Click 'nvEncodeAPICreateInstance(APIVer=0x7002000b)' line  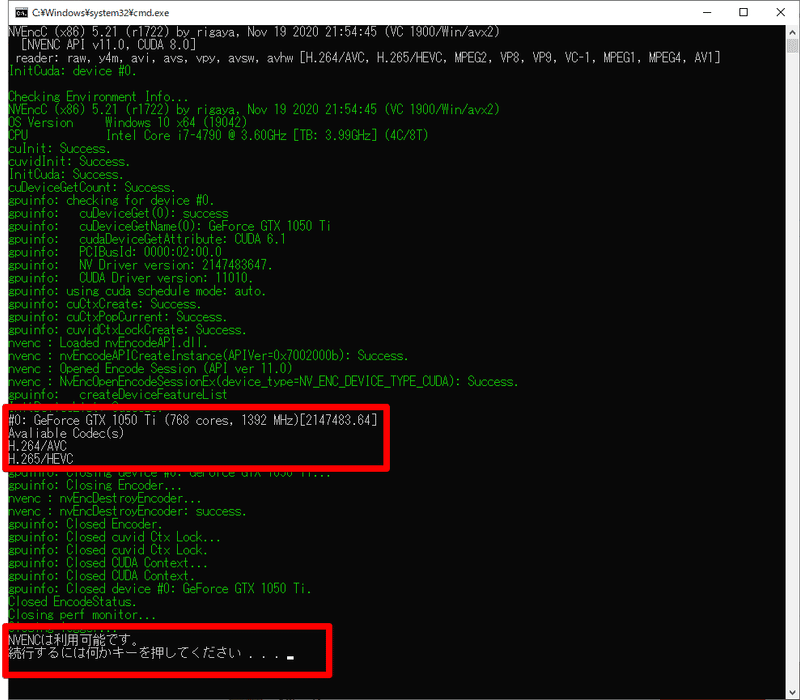coord(208,356)
